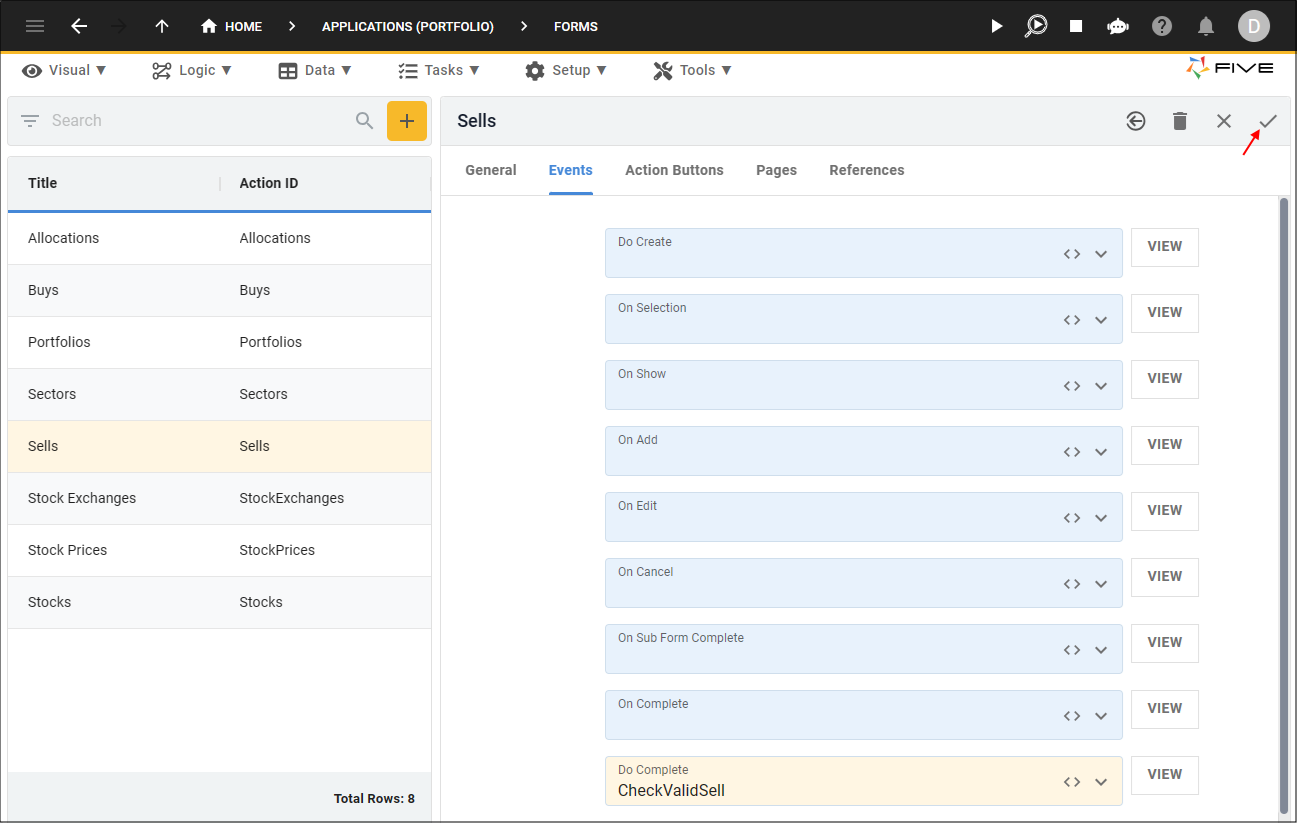The image size is (1297, 823).
Task: Expand the On Add dropdown arrow
Action: 1101,452
